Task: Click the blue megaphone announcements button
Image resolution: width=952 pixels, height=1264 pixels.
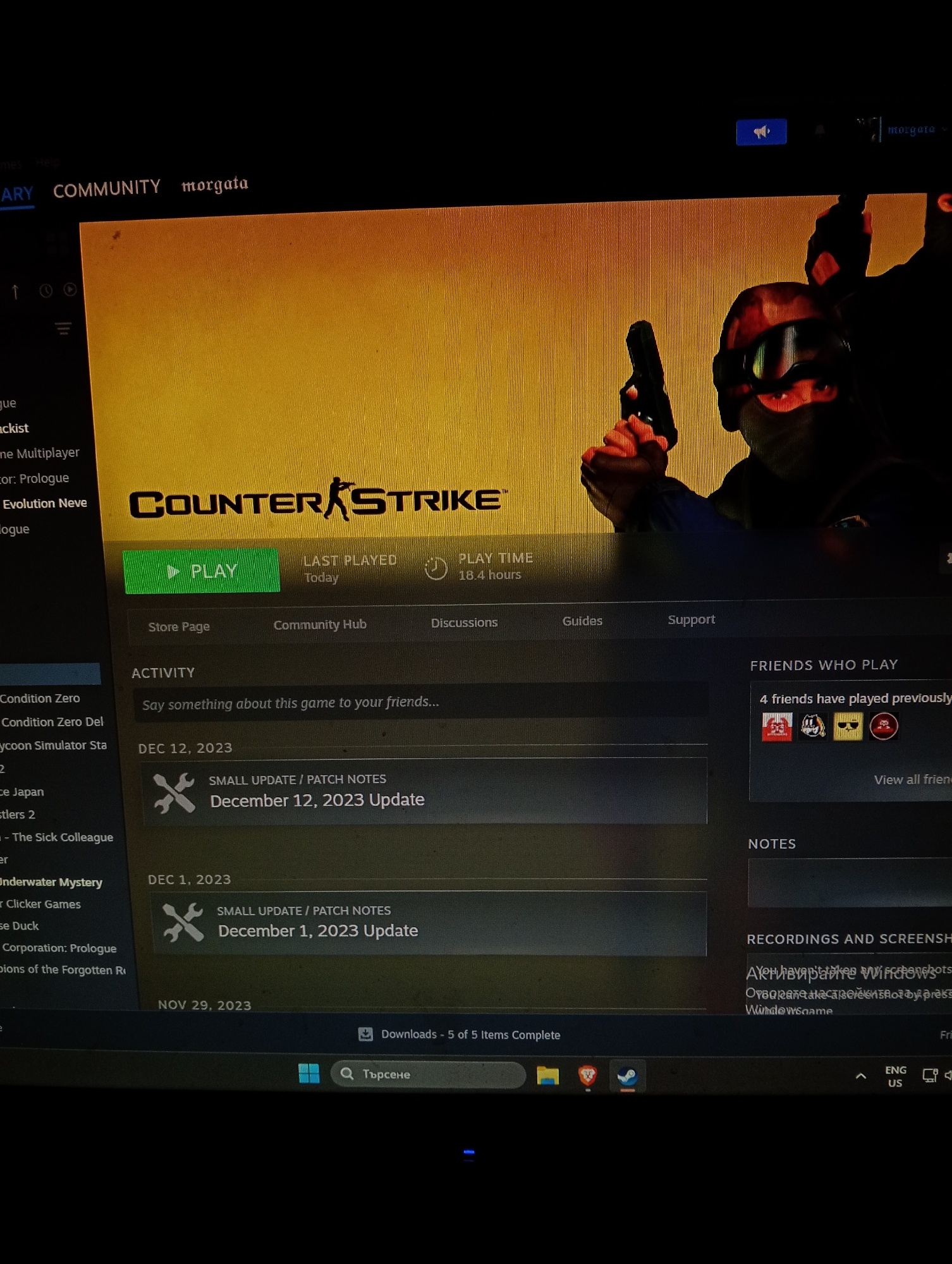Action: pyautogui.click(x=761, y=131)
